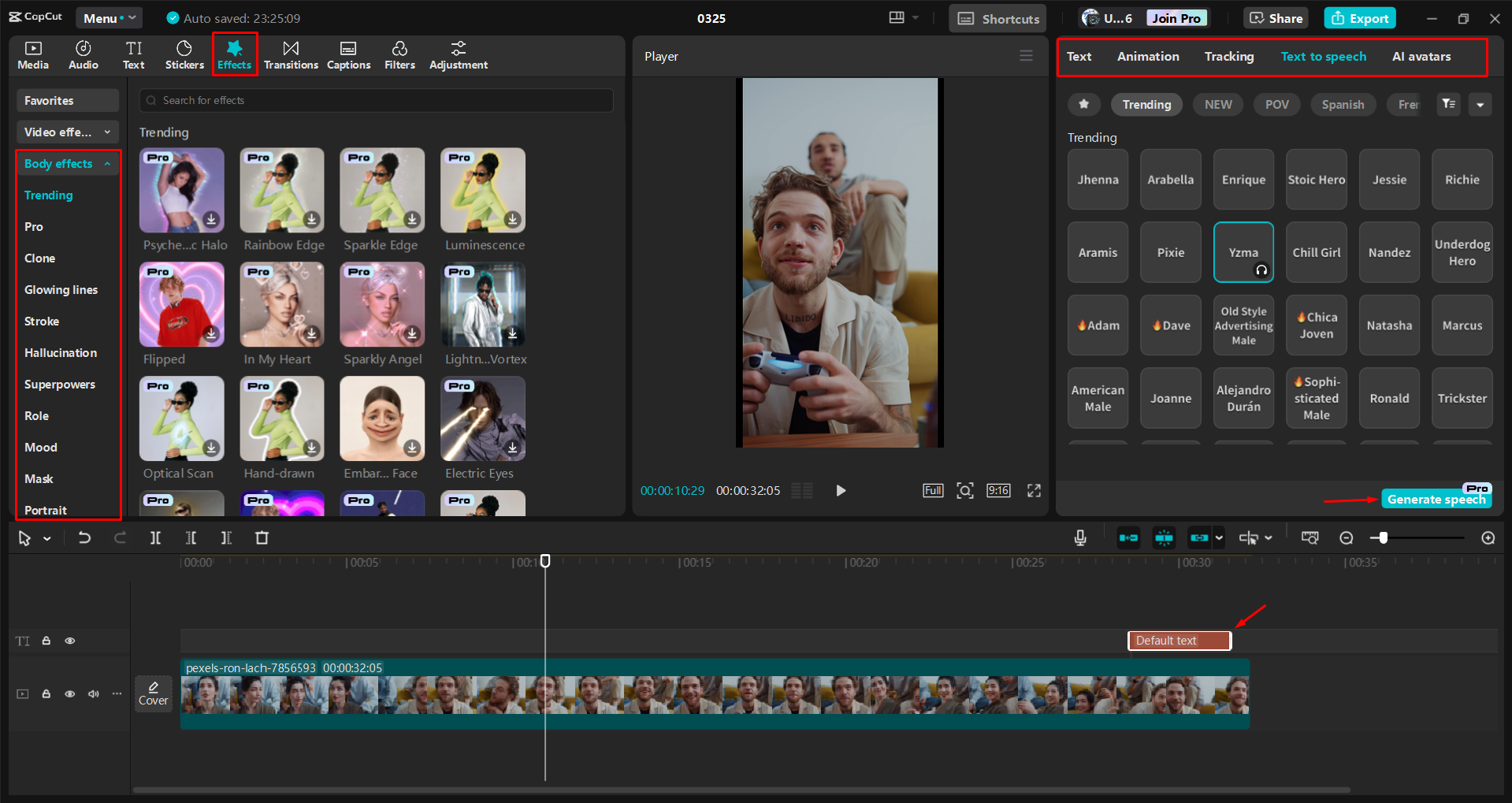Hide the text track with the eye toggle
Image resolution: width=1512 pixels, height=803 pixels.
(x=69, y=641)
